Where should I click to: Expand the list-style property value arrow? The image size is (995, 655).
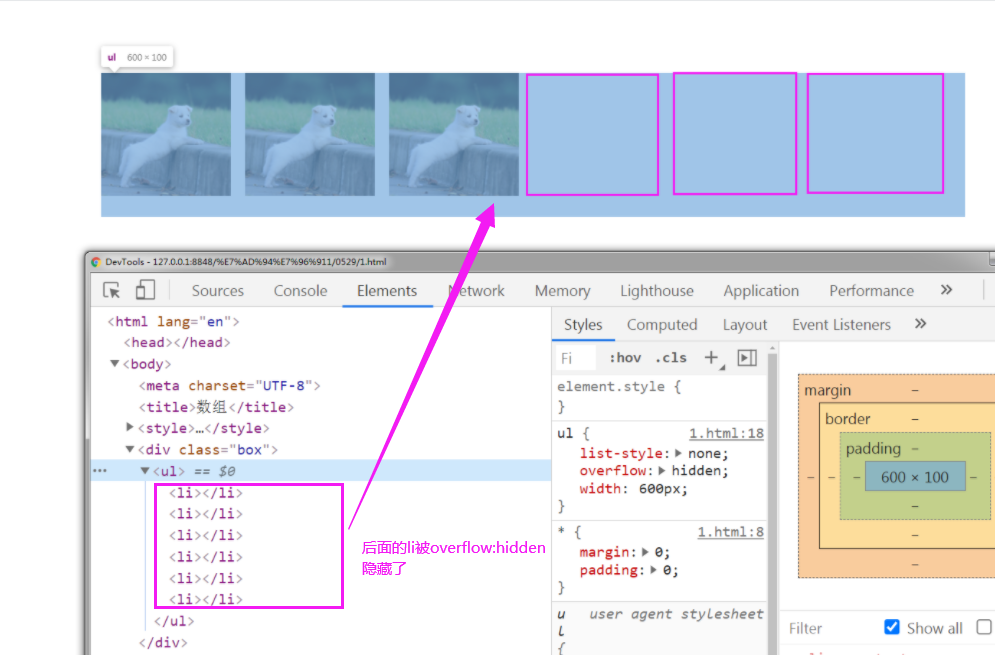[x=678, y=453]
